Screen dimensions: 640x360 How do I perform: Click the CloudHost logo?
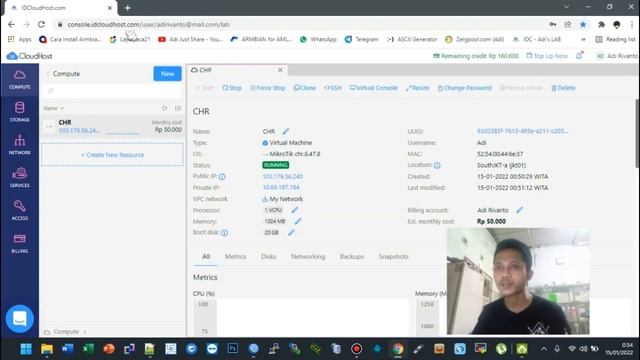29,56
